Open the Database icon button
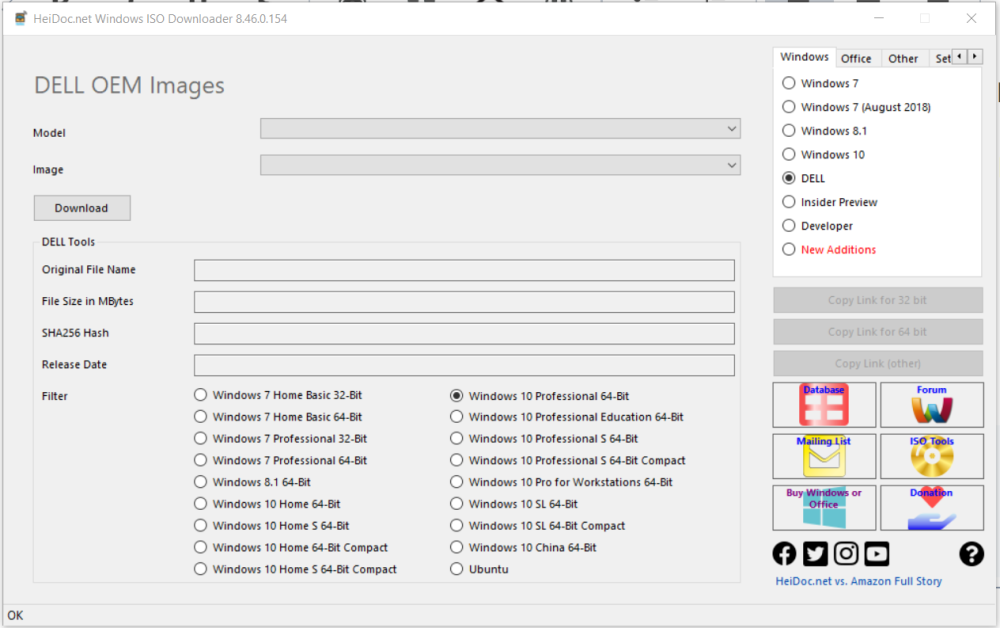 click(824, 405)
